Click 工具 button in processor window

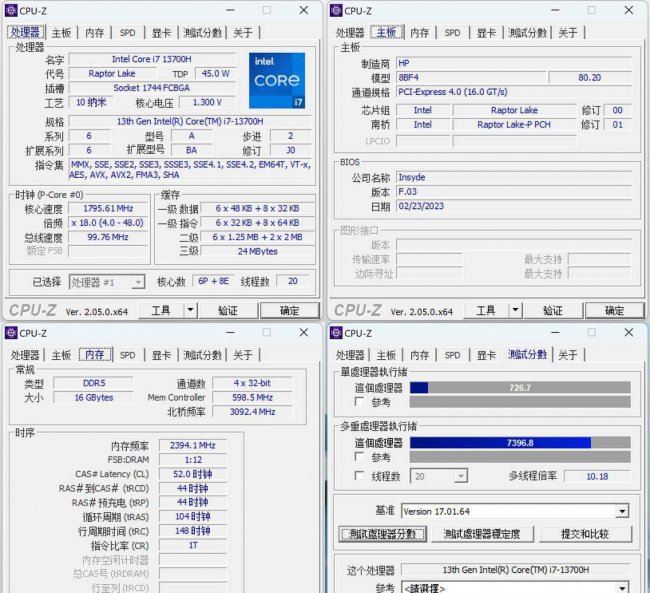point(161,310)
